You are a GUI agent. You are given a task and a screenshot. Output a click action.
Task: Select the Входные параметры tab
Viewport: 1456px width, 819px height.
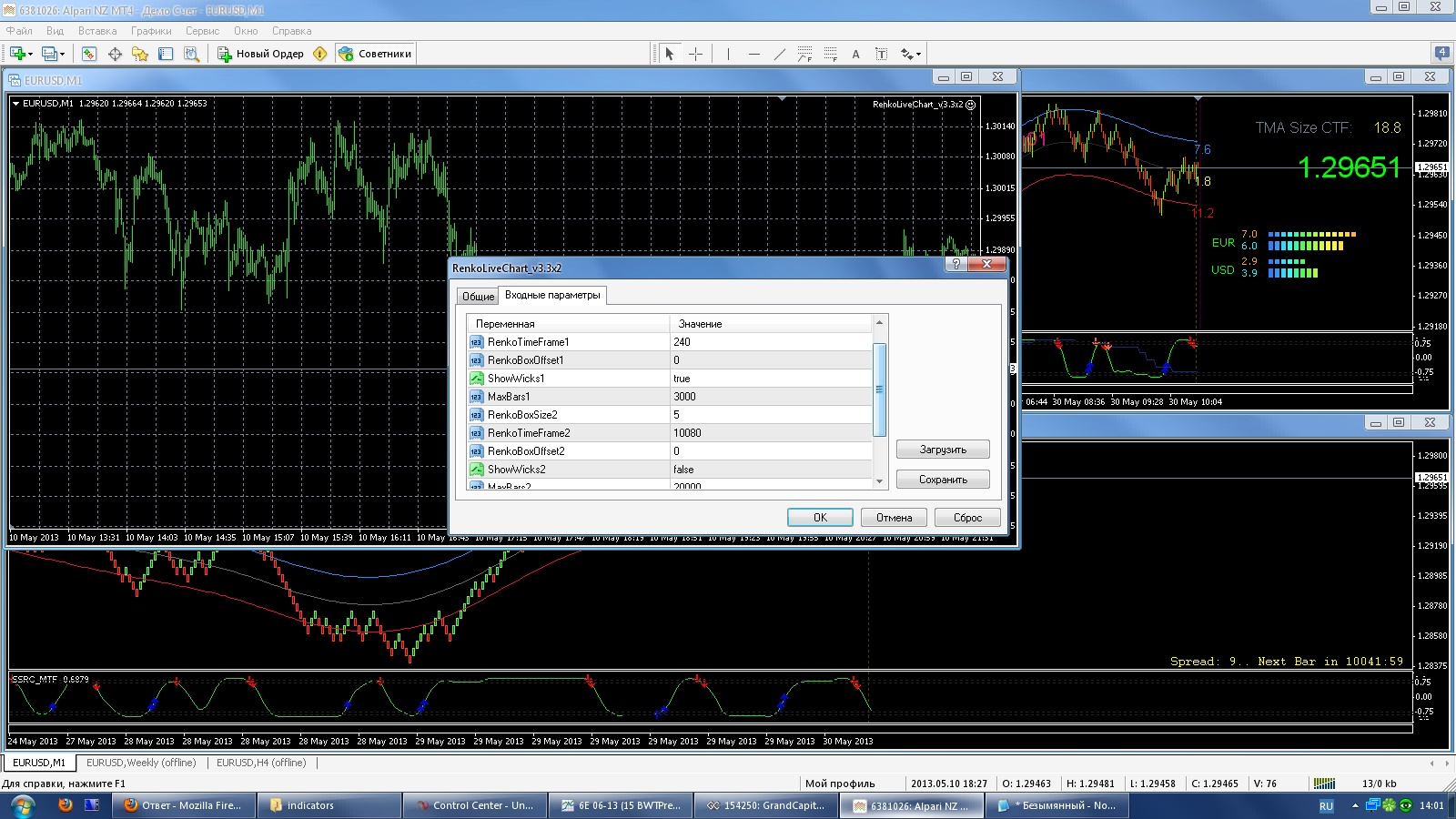552,295
